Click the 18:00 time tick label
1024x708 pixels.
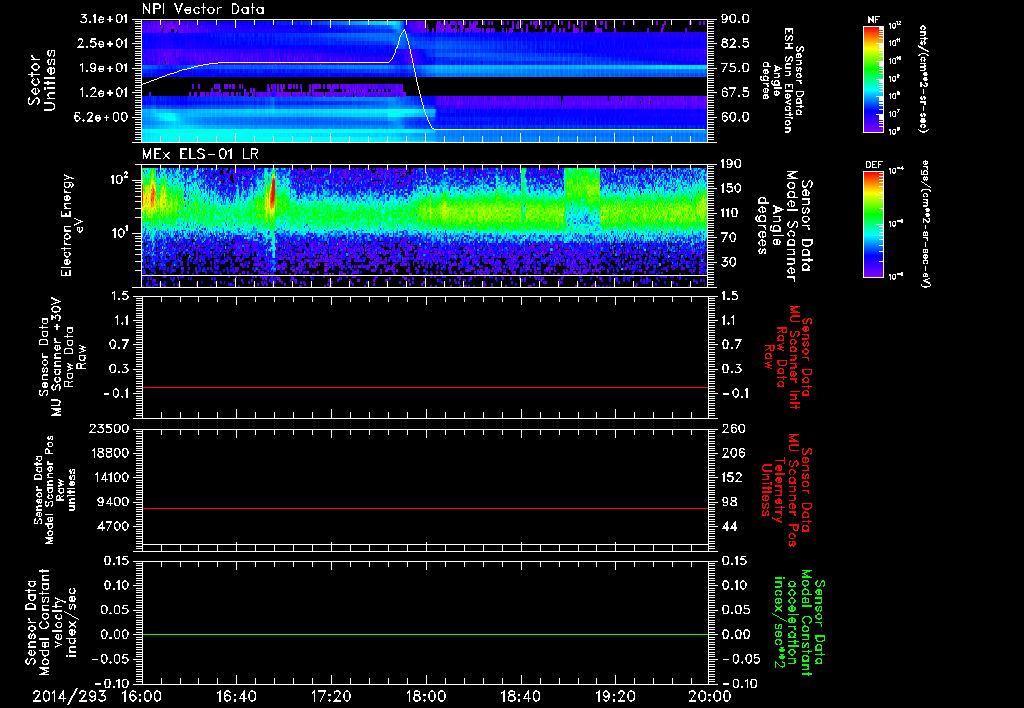[x=426, y=696]
